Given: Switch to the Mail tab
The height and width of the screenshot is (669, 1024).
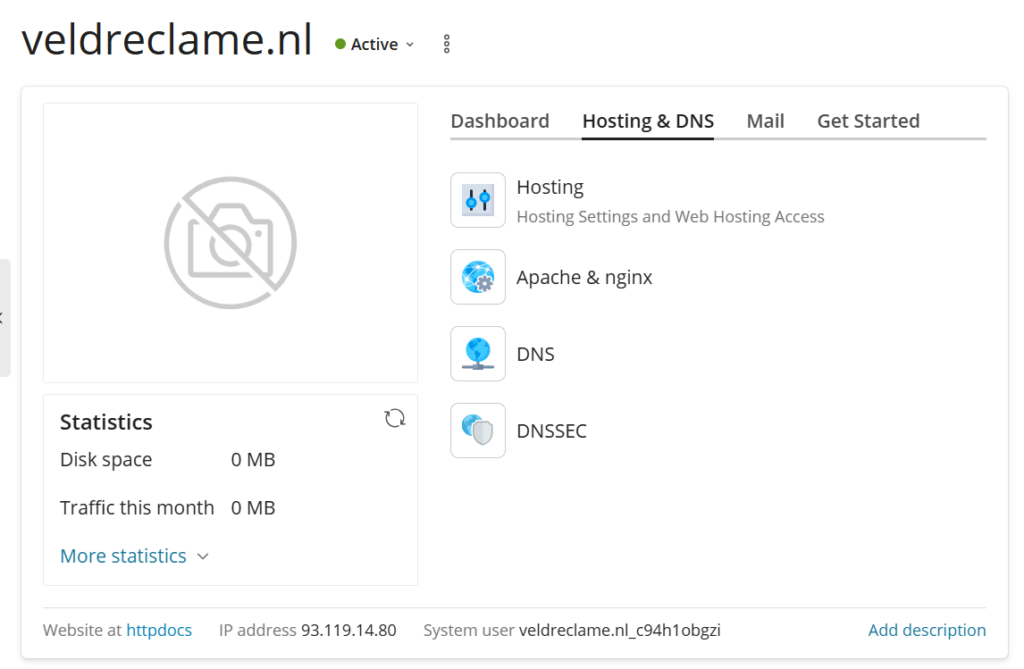Looking at the screenshot, I should 765,120.
